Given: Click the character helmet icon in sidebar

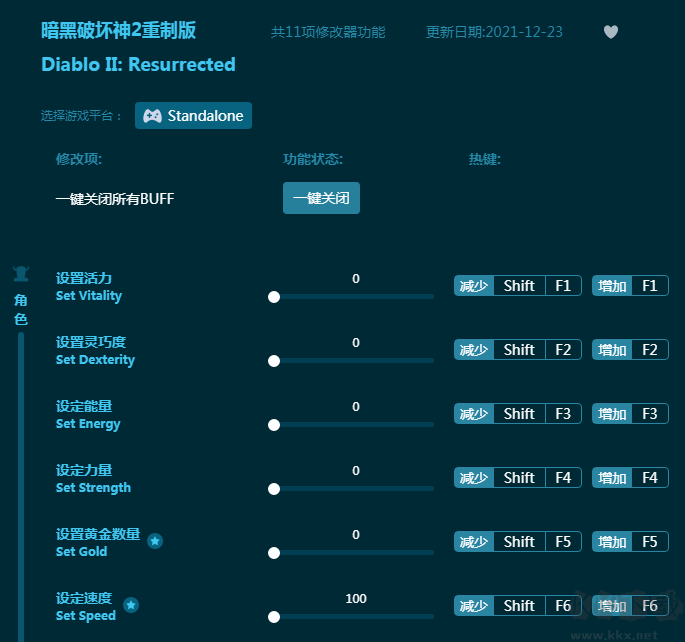Looking at the screenshot, I should [x=21, y=274].
